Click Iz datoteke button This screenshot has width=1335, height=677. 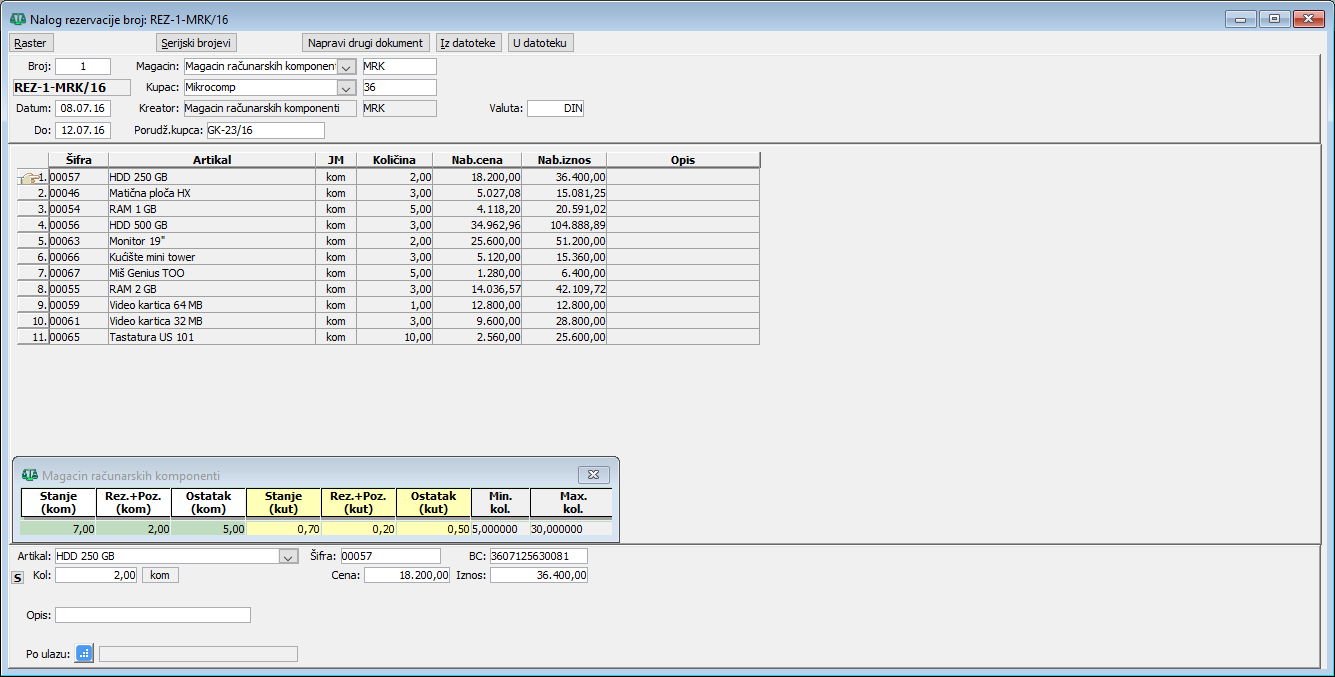tap(468, 43)
